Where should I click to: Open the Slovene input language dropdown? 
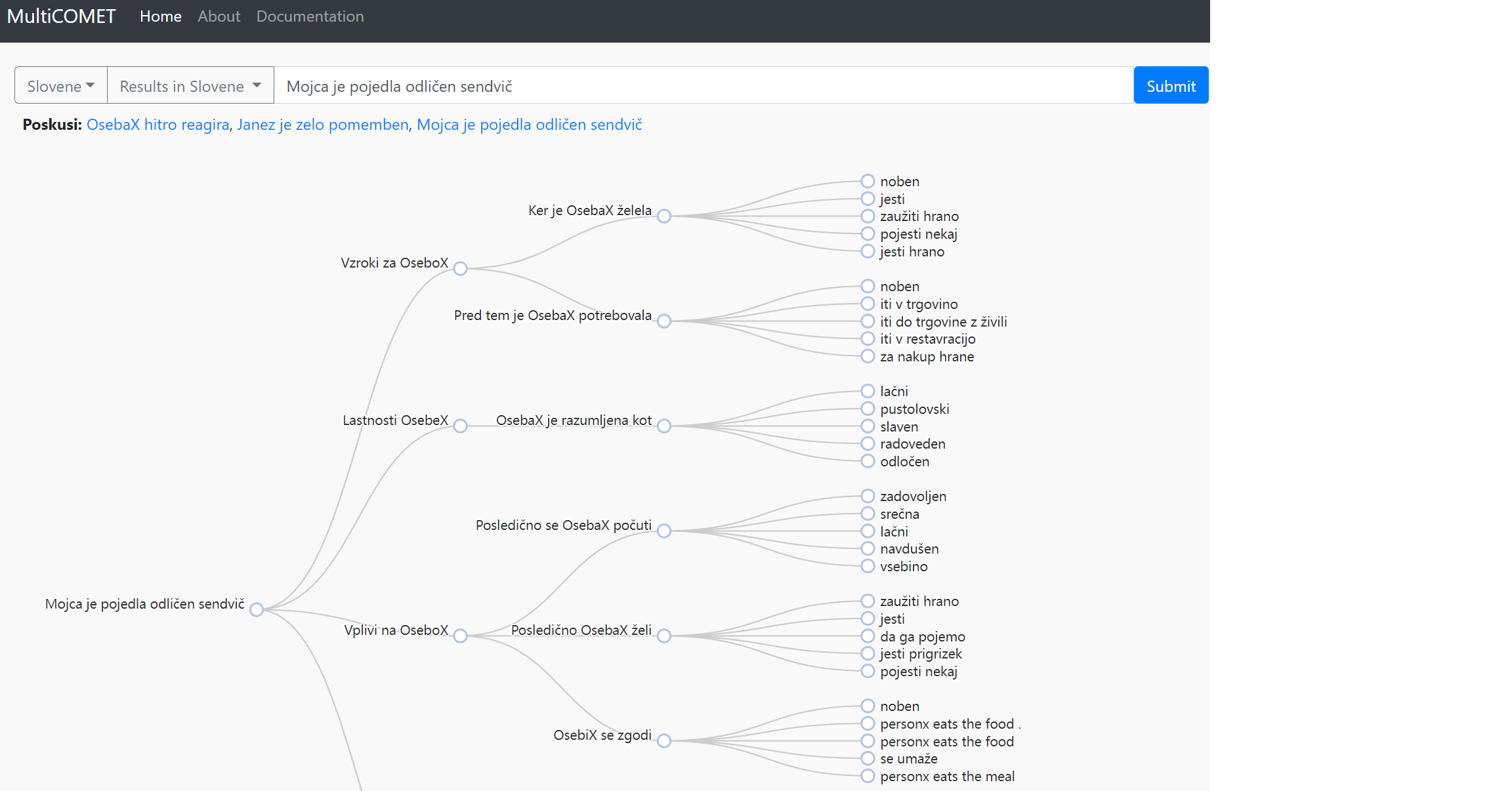(x=61, y=86)
